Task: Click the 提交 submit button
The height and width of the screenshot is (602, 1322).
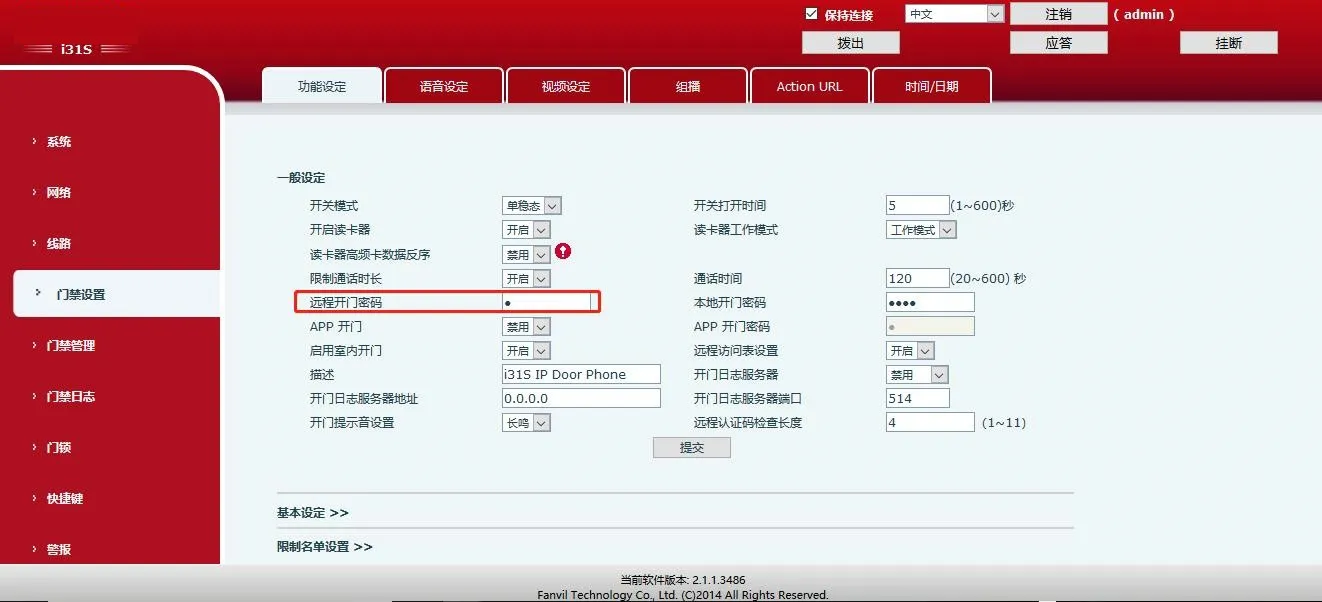Action: (x=691, y=447)
